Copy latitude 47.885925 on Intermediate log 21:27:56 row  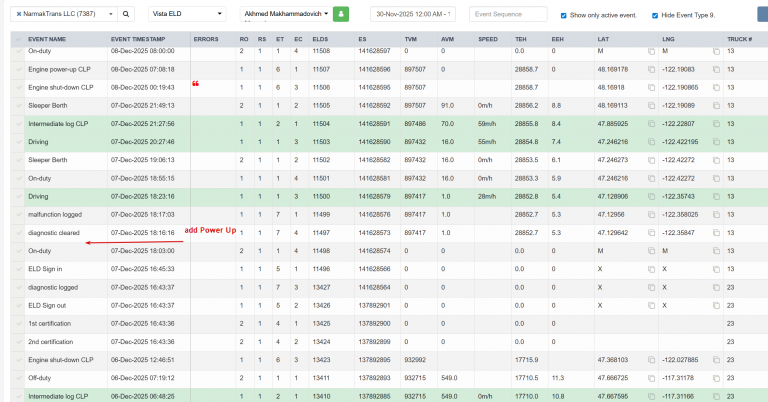click(651, 124)
